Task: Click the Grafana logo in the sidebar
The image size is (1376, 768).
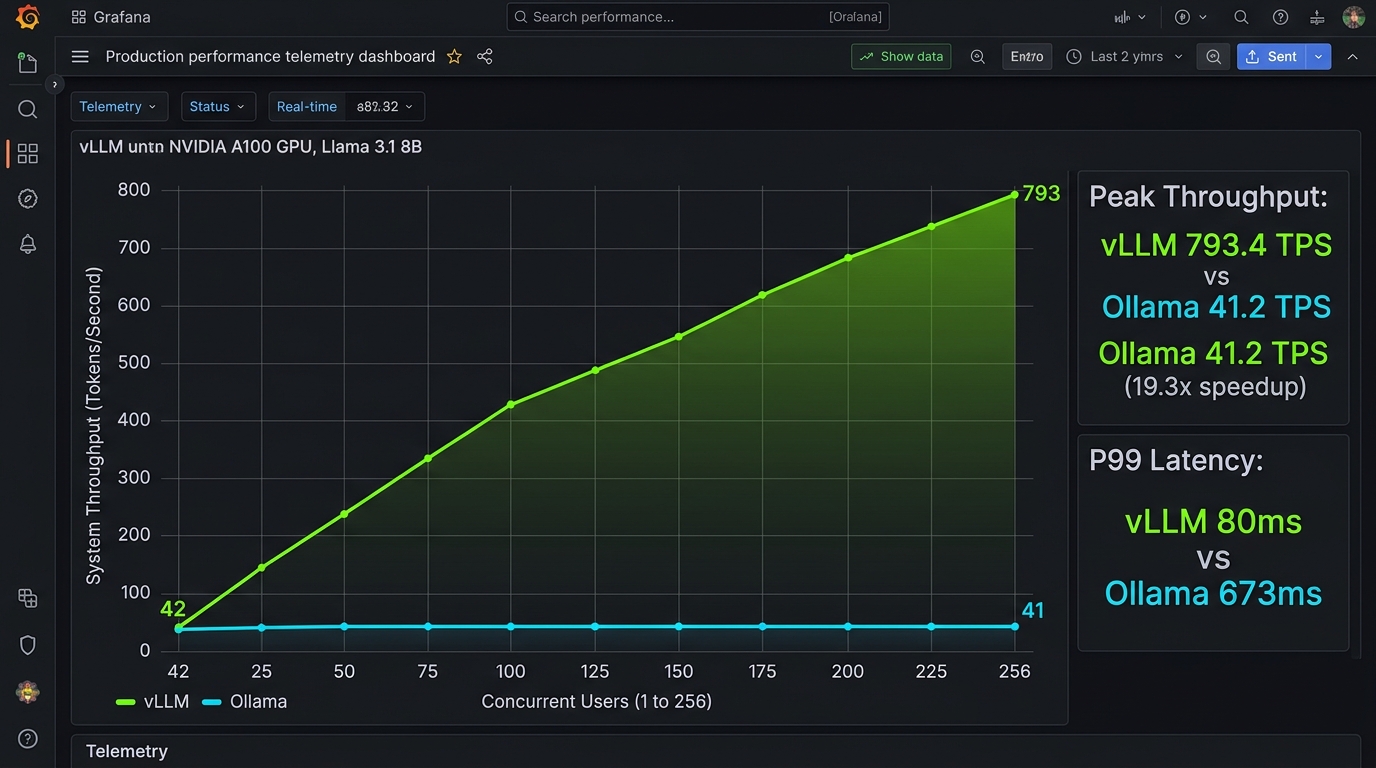Action: coord(28,17)
